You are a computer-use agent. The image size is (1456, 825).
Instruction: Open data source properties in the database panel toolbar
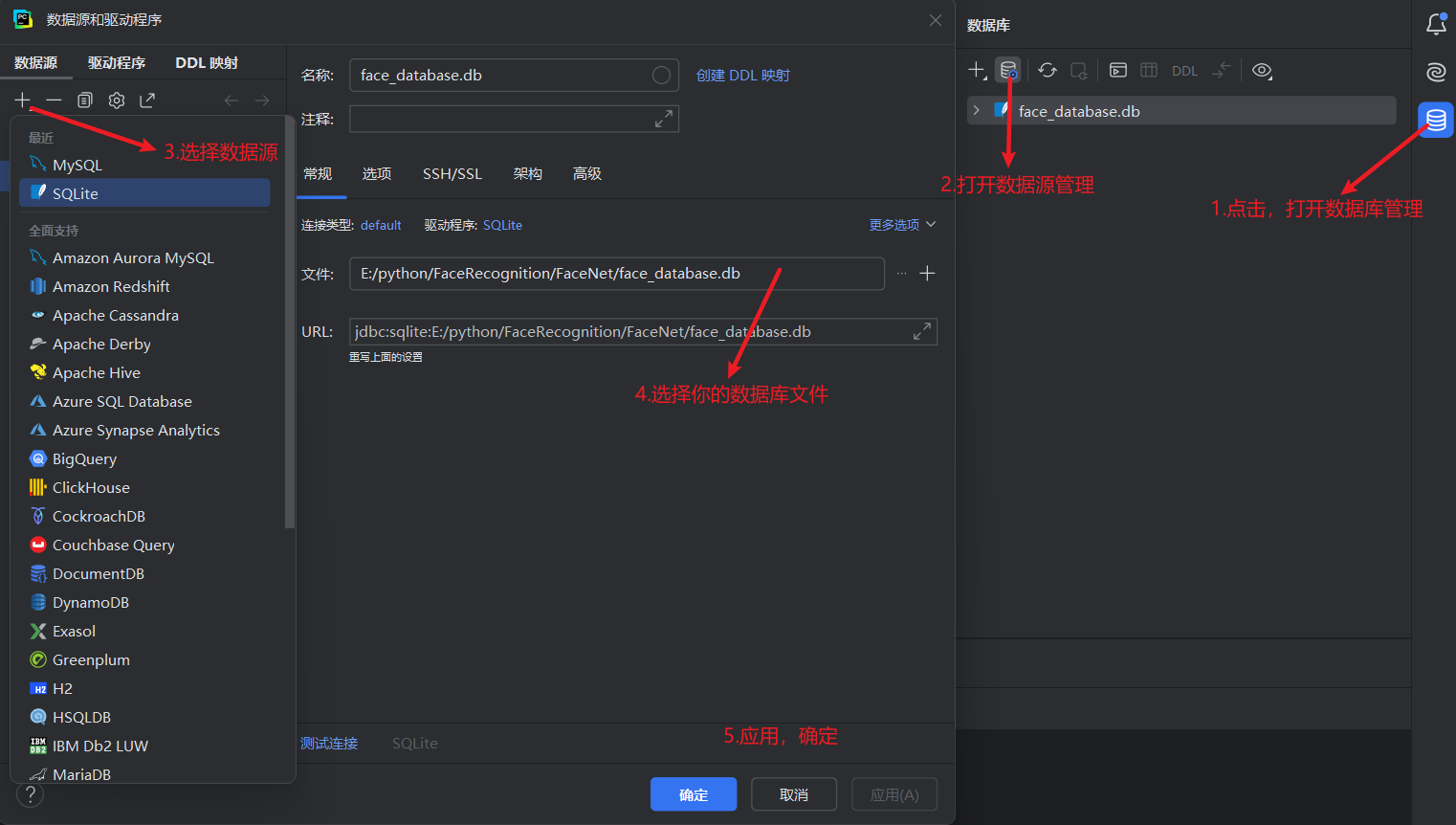[1008, 70]
